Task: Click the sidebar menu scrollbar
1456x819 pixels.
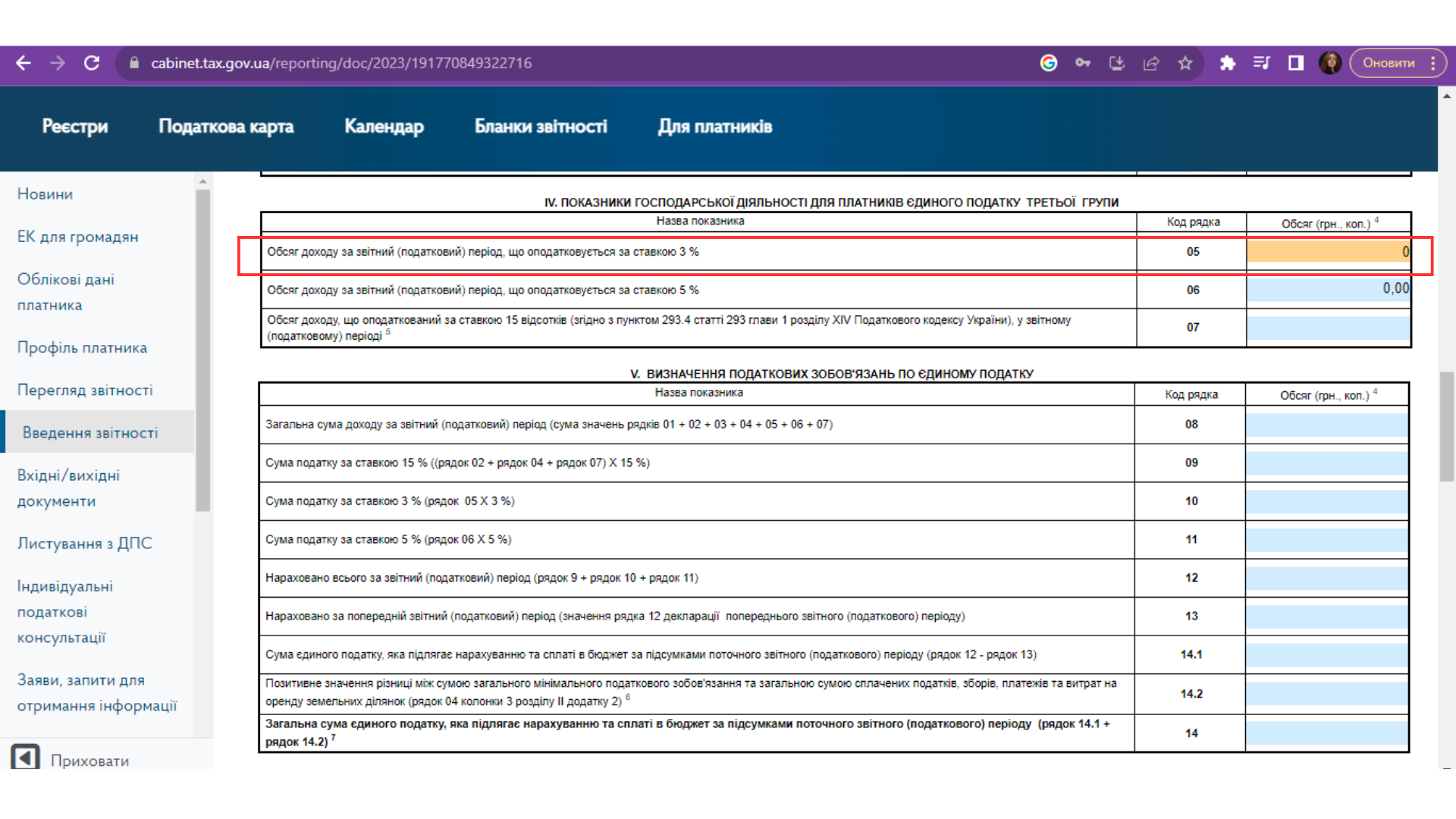Action: click(202, 349)
